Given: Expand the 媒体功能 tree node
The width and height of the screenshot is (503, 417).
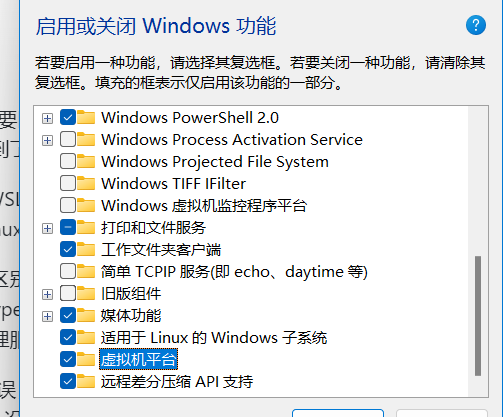Looking at the screenshot, I should pyautogui.click(x=47, y=316).
